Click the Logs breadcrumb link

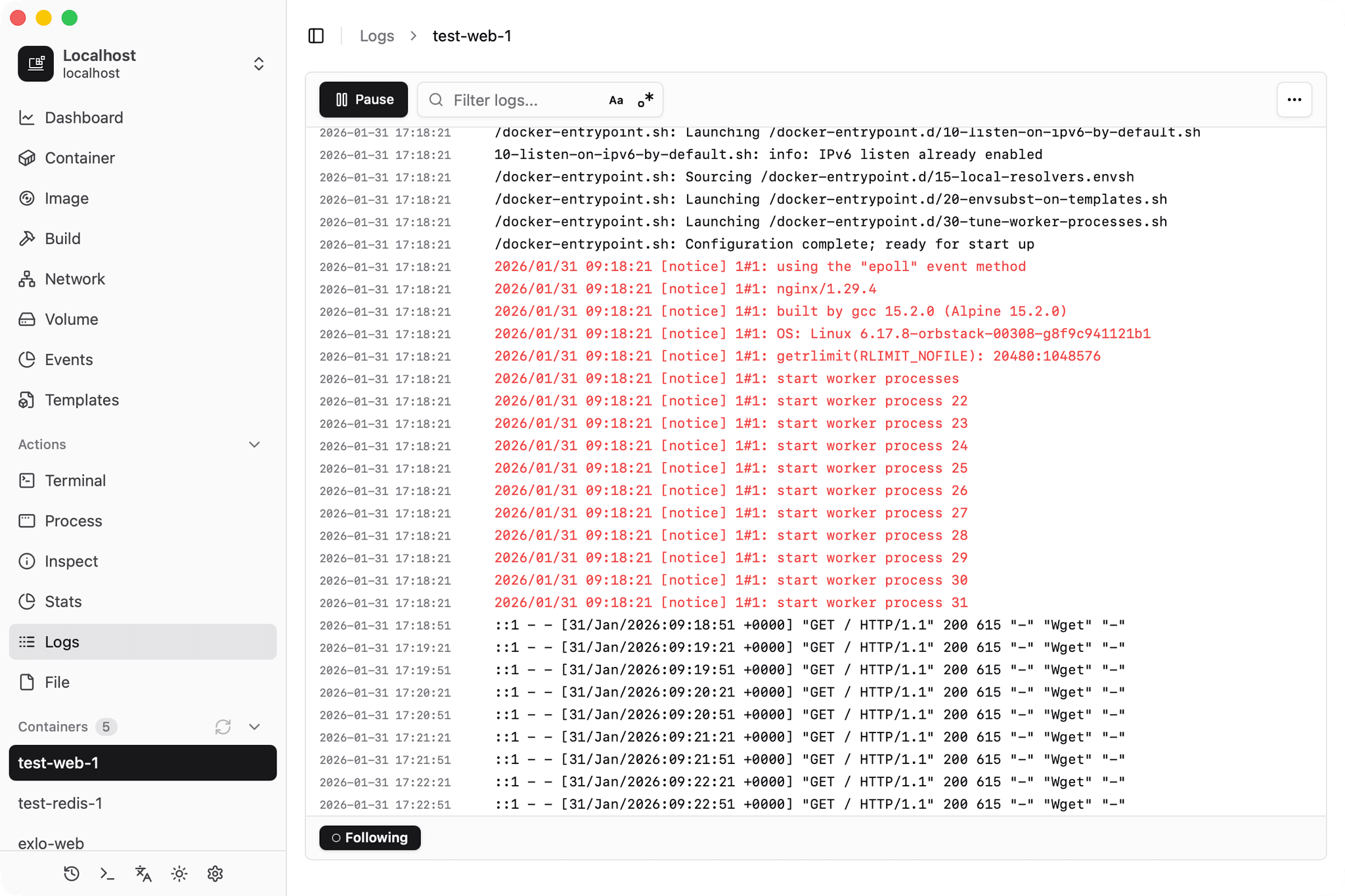point(376,36)
